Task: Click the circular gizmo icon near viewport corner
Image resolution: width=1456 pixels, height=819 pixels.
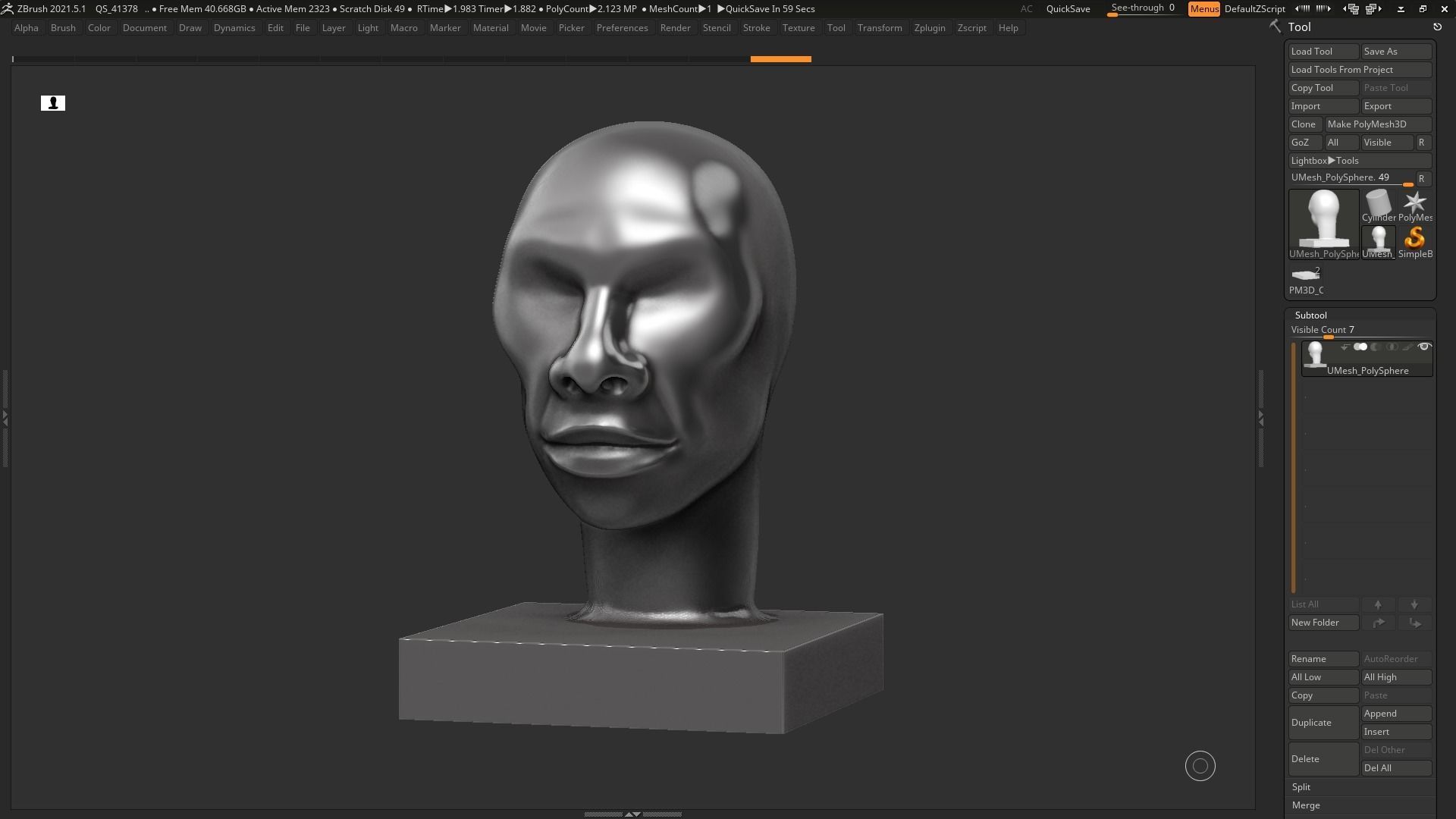Action: coord(1200,766)
